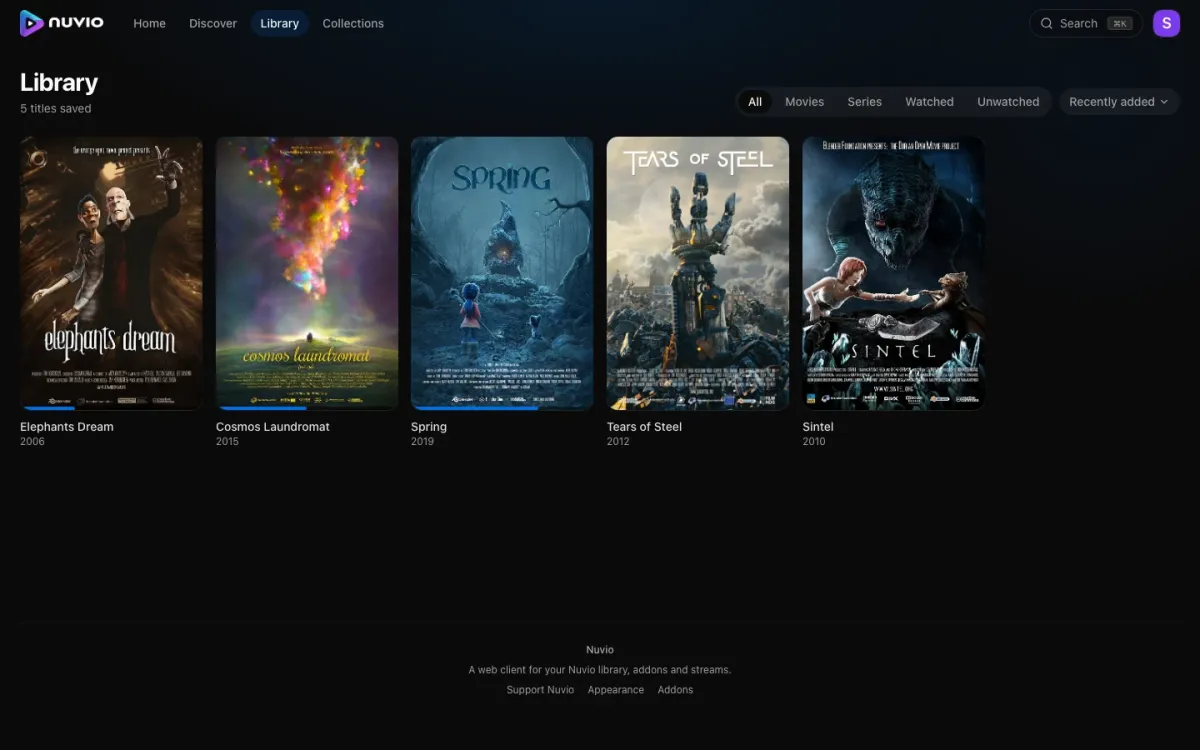Click the Nuvio footer name
Screen dimensions: 1200x750
pos(600,650)
